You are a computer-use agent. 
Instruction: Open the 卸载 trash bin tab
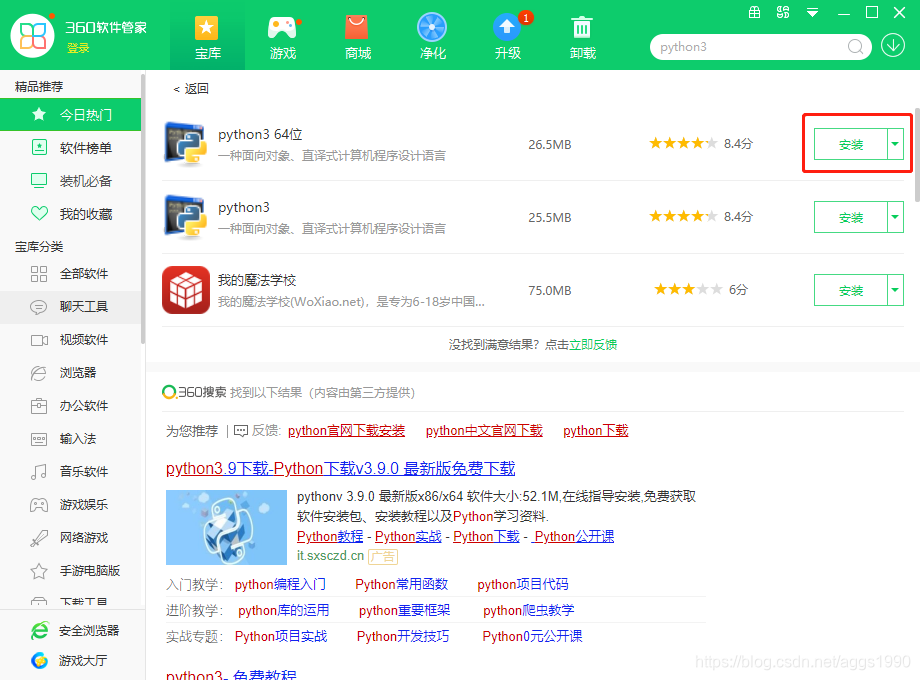click(583, 36)
